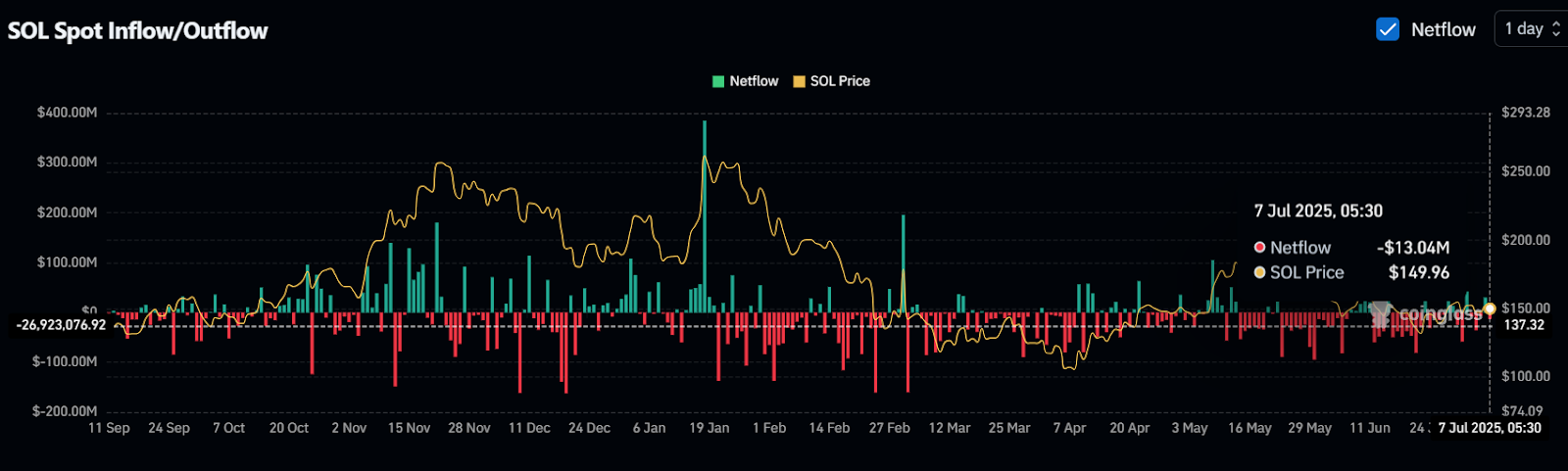Click the 29 May x-axis date label

pos(1309,428)
